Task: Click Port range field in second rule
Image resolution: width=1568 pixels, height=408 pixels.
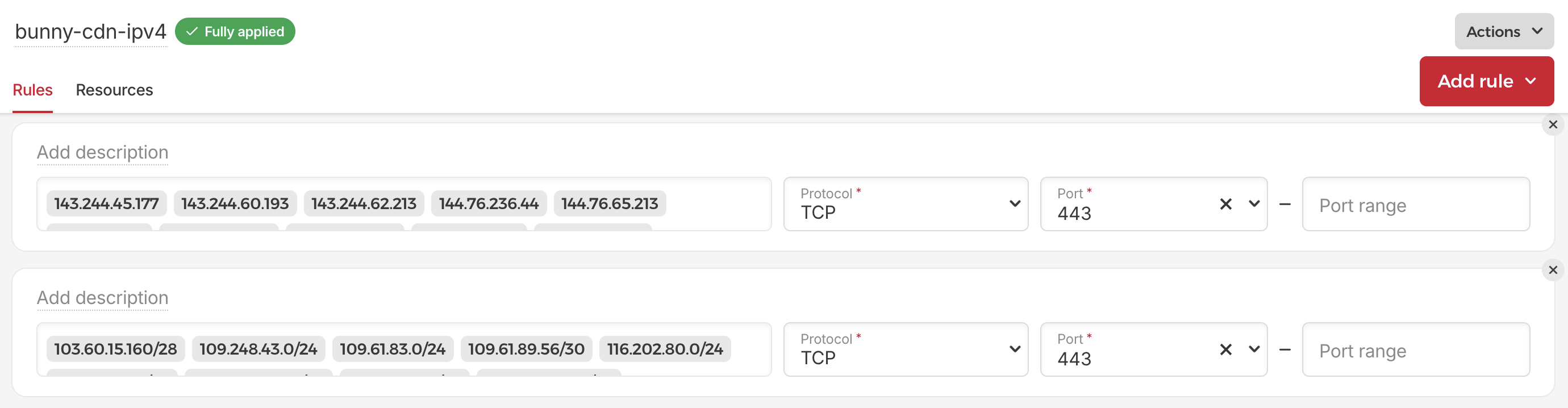Action: (1415, 351)
